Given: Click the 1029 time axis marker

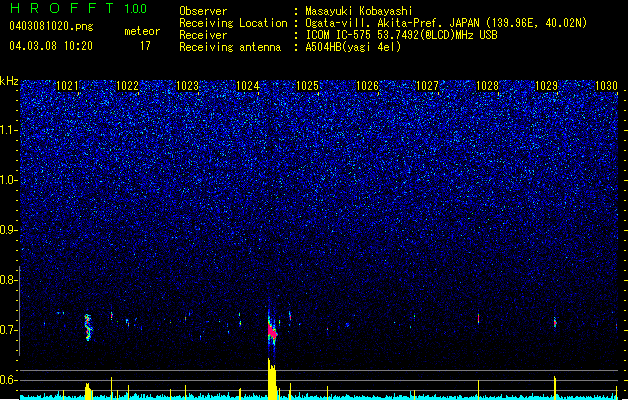Looking at the screenshot, I should pyautogui.click(x=547, y=86).
